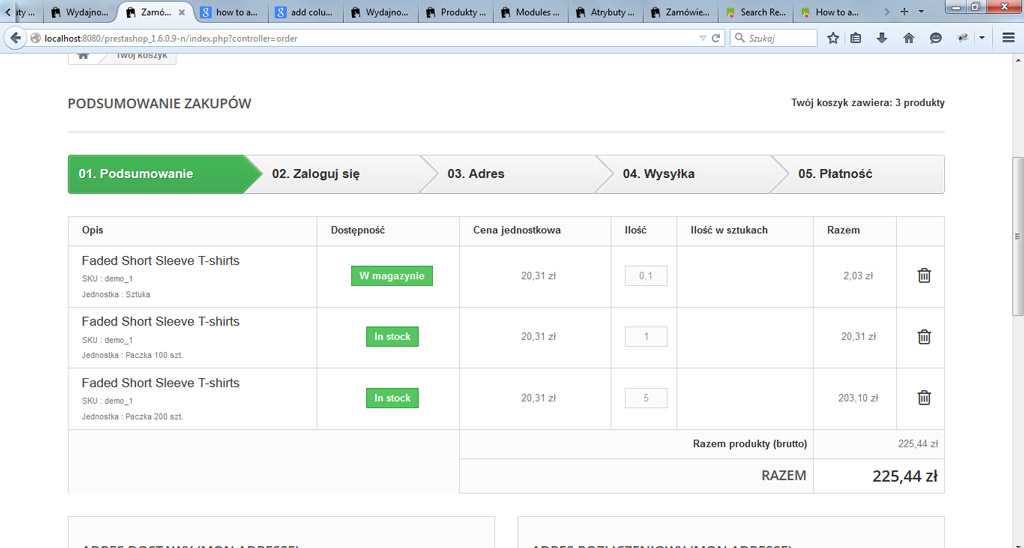Click 'Jednostka : Paczka 200 szt.' text

coord(133,417)
